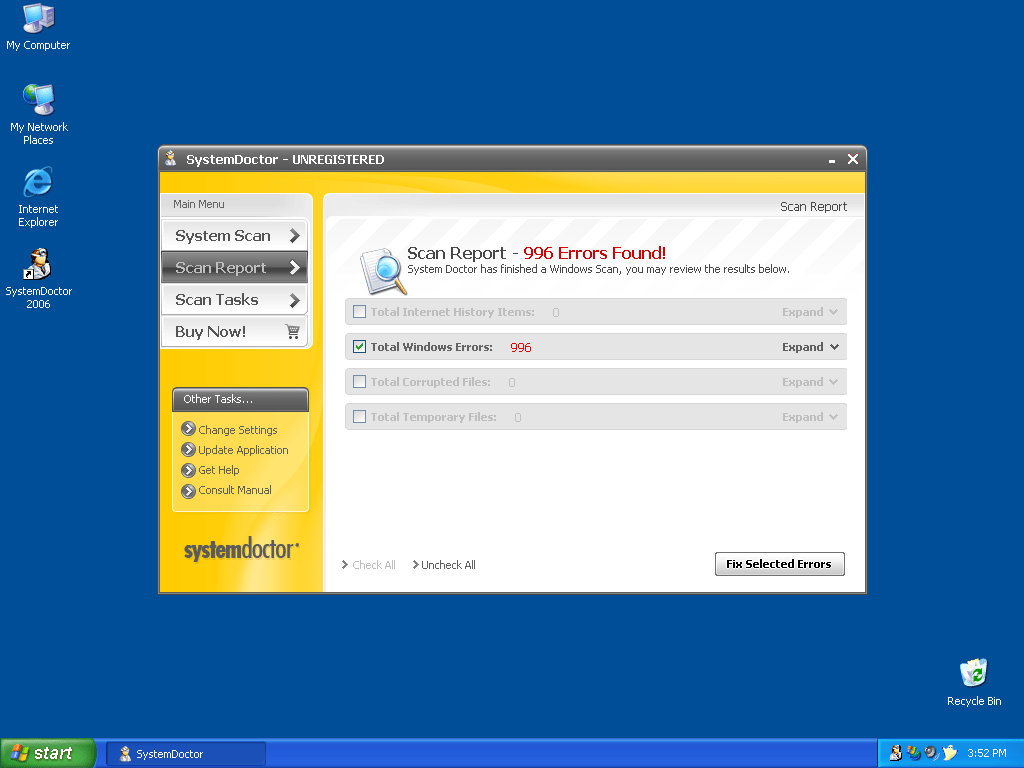This screenshot has width=1024, height=768.
Task: Click the Windows Start button
Action: (47, 753)
